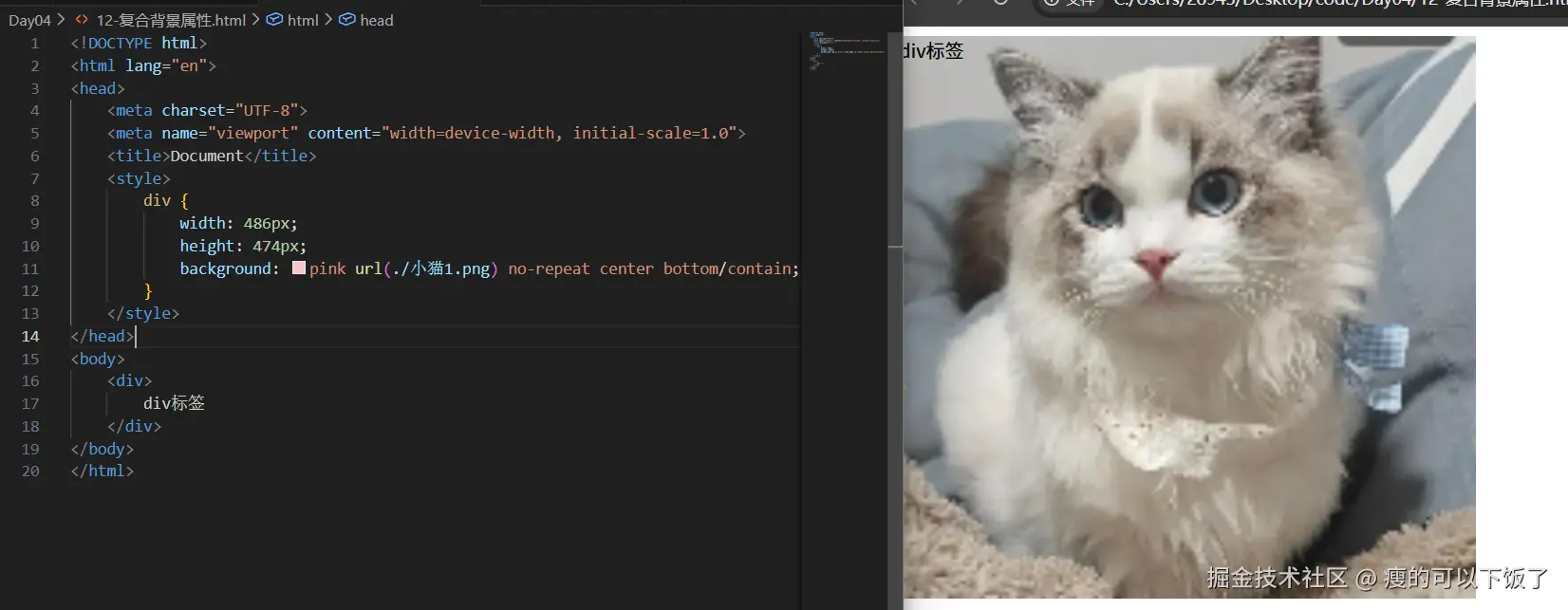Click the closing "</html>" tag

103,471
